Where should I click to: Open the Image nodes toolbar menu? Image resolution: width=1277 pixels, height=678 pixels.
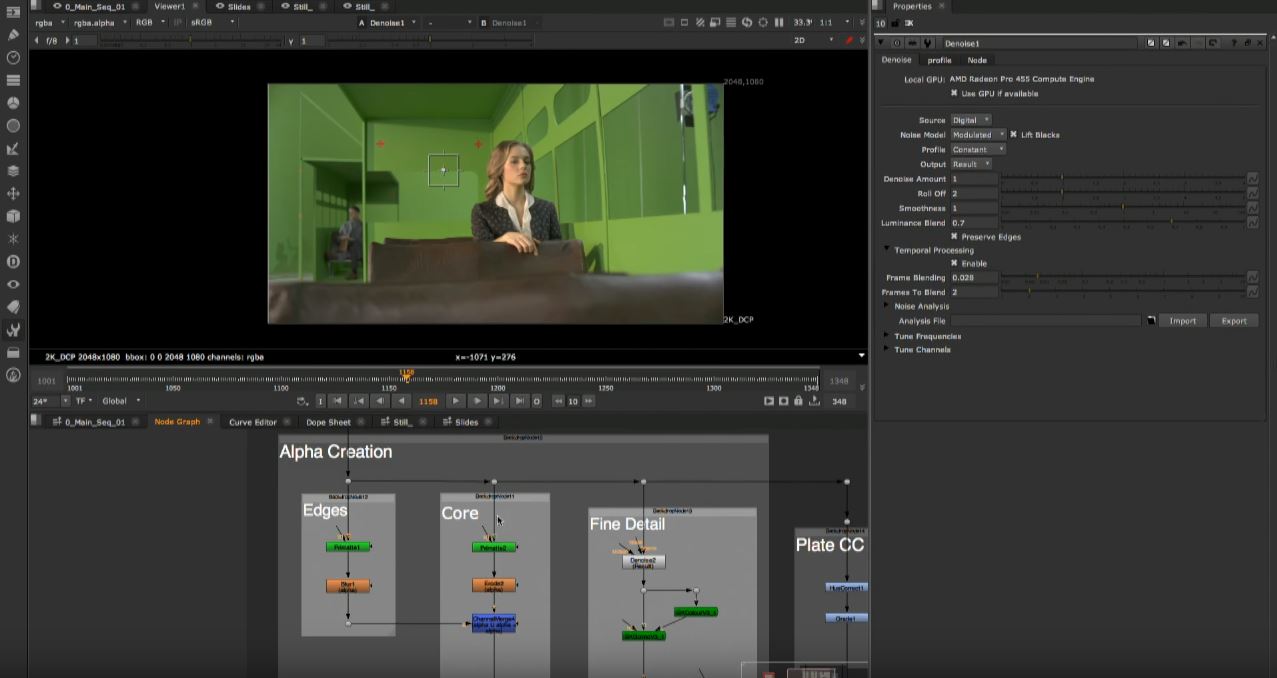(x=13, y=11)
